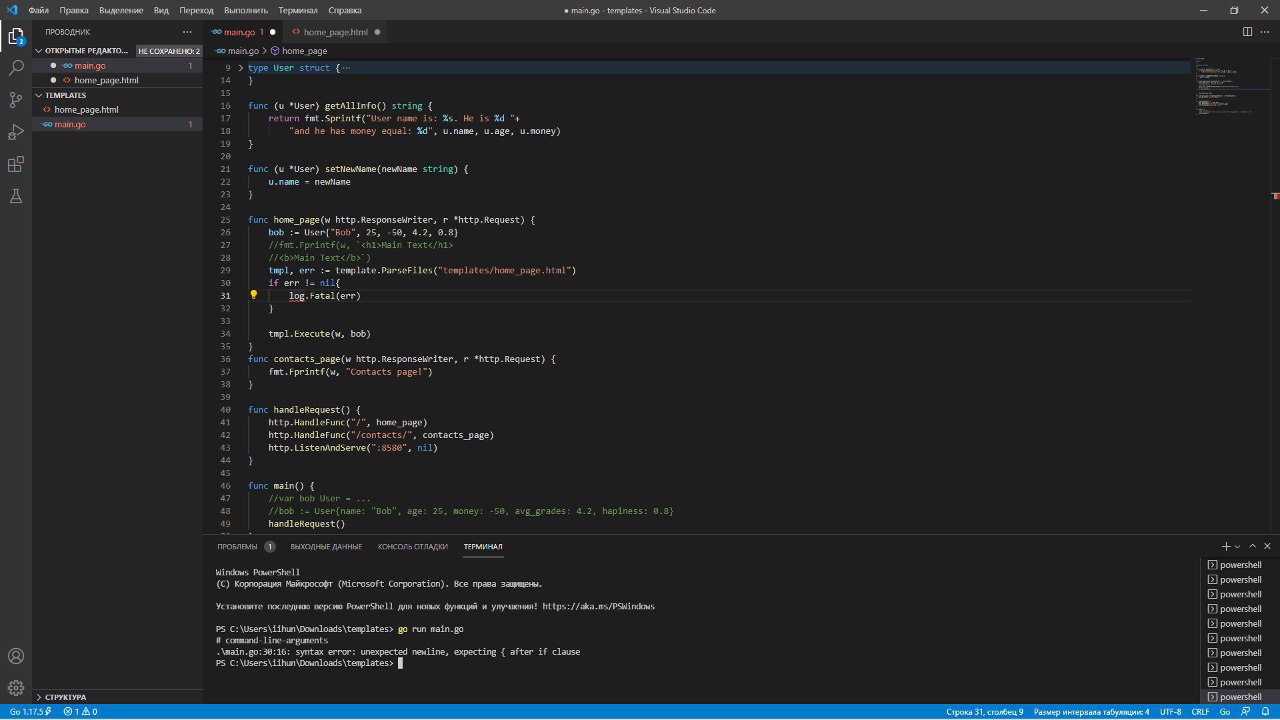Image resolution: width=1280 pixels, height=720 pixels.
Task: Unfold the User struct at line 9
Action: tap(240, 68)
